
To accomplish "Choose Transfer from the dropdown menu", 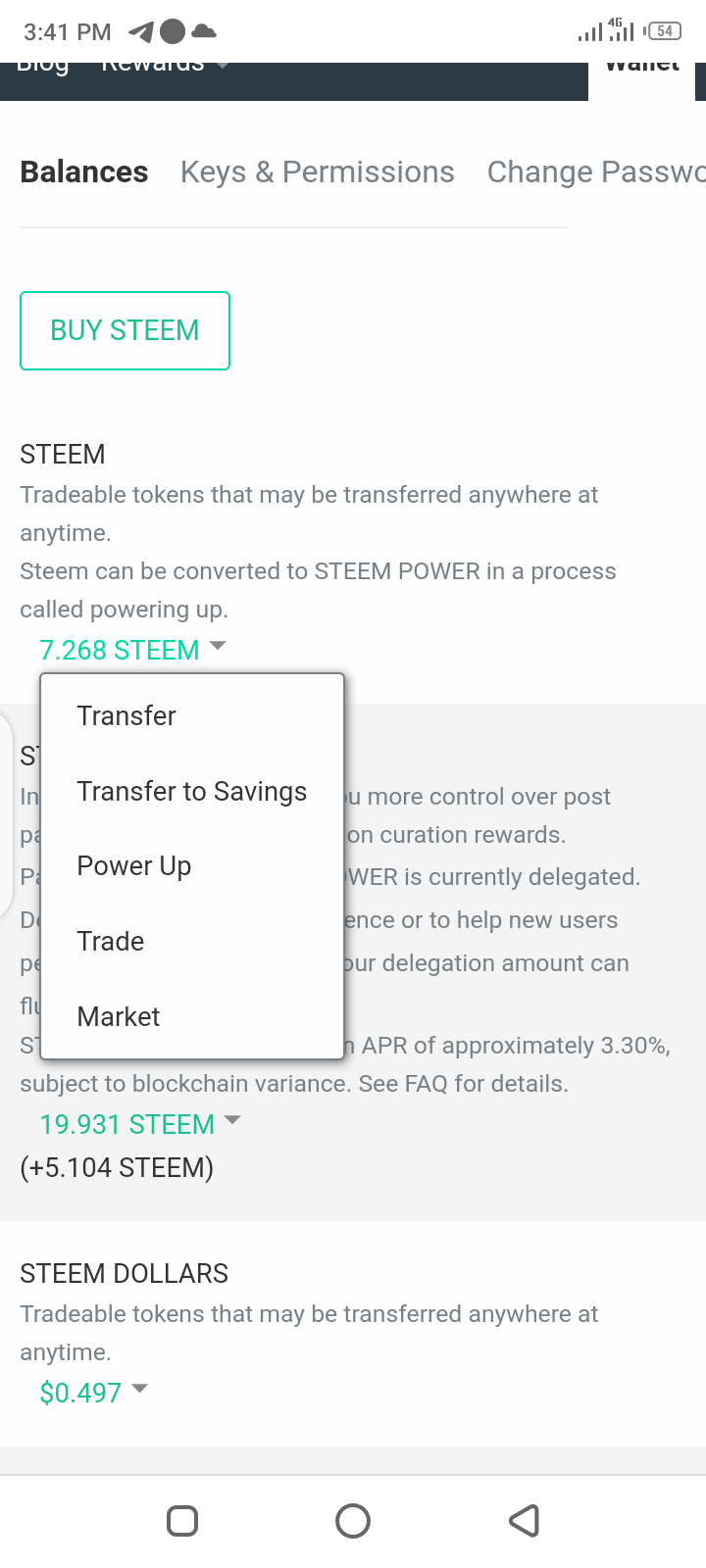I will [126, 716].
